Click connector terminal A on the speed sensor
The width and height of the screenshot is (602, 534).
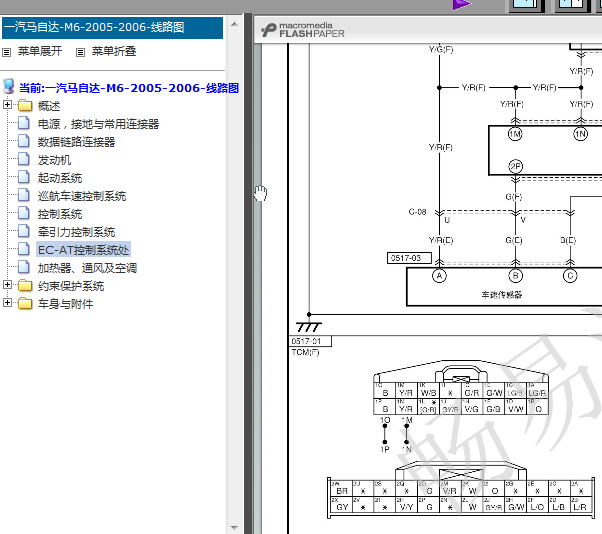439,276
